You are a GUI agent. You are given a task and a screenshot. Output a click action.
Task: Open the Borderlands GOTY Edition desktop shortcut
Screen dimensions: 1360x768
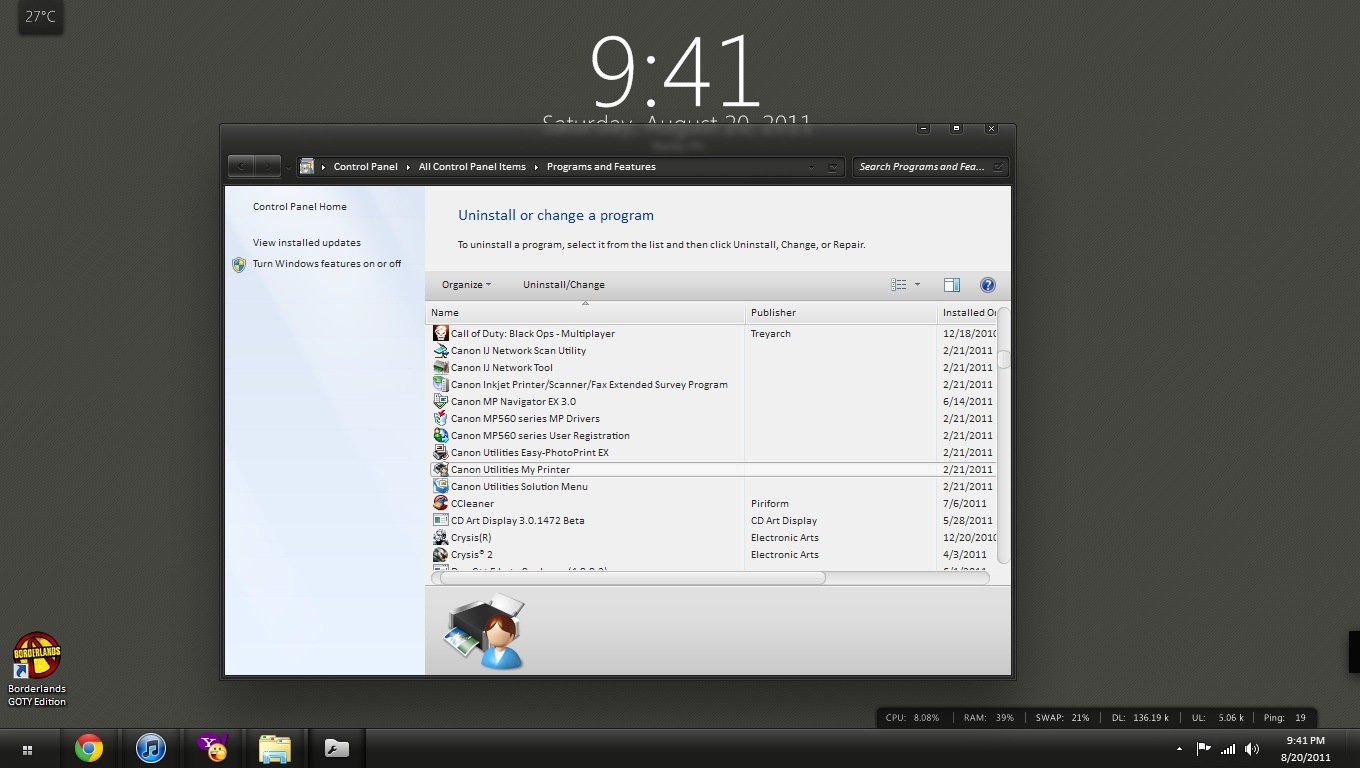click(37, 669)
